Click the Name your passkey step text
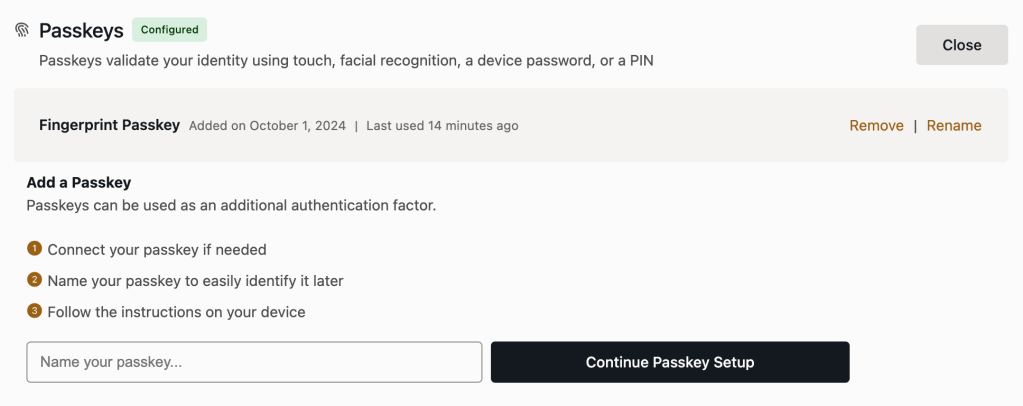 (195, 281)
